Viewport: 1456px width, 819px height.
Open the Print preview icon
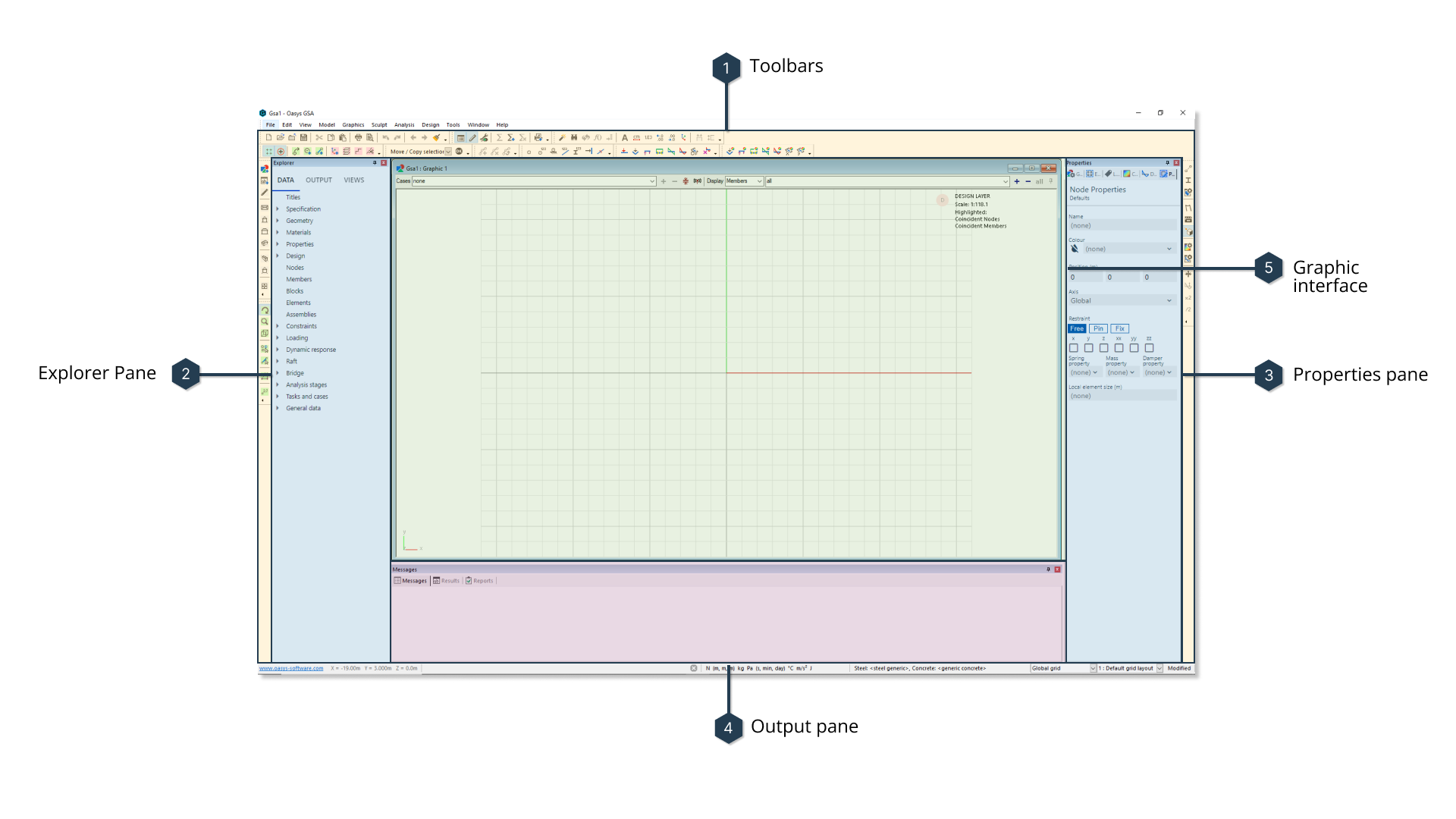[370, 137]
